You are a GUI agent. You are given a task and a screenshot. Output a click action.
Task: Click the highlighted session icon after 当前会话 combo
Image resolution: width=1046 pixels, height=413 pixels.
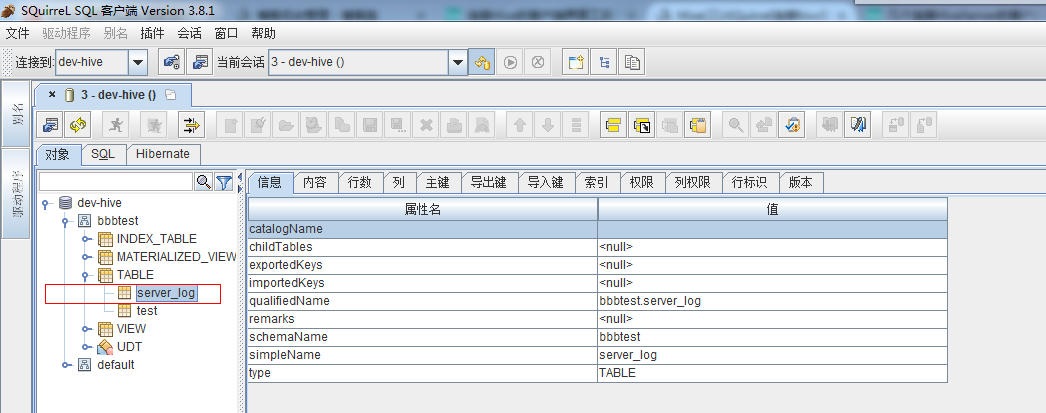[482, 63]
